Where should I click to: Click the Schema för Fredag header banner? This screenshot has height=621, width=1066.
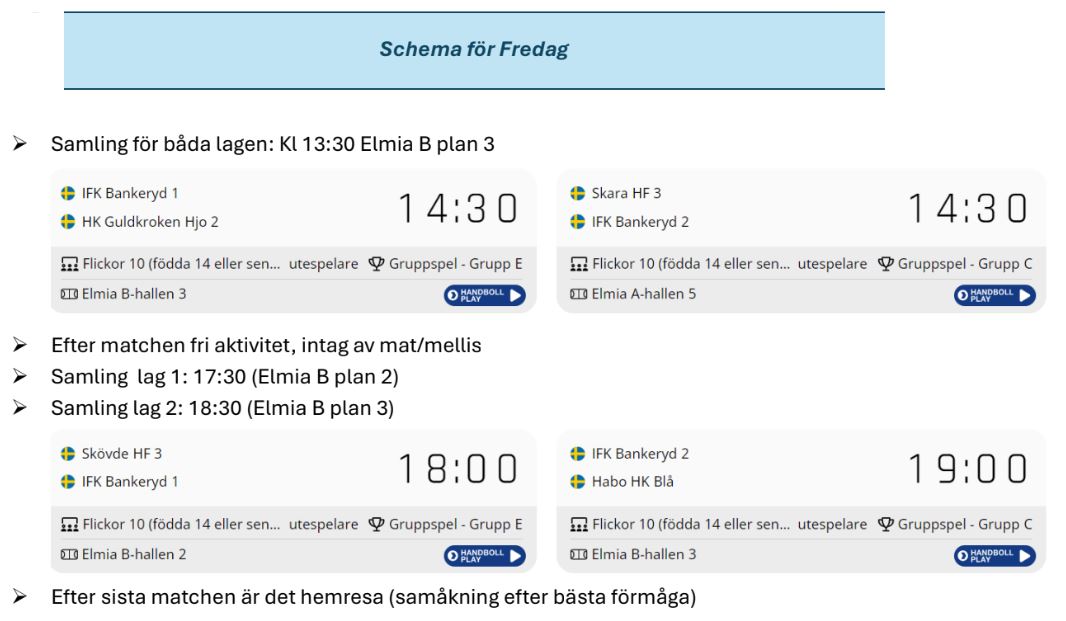[x=475, y=50]
